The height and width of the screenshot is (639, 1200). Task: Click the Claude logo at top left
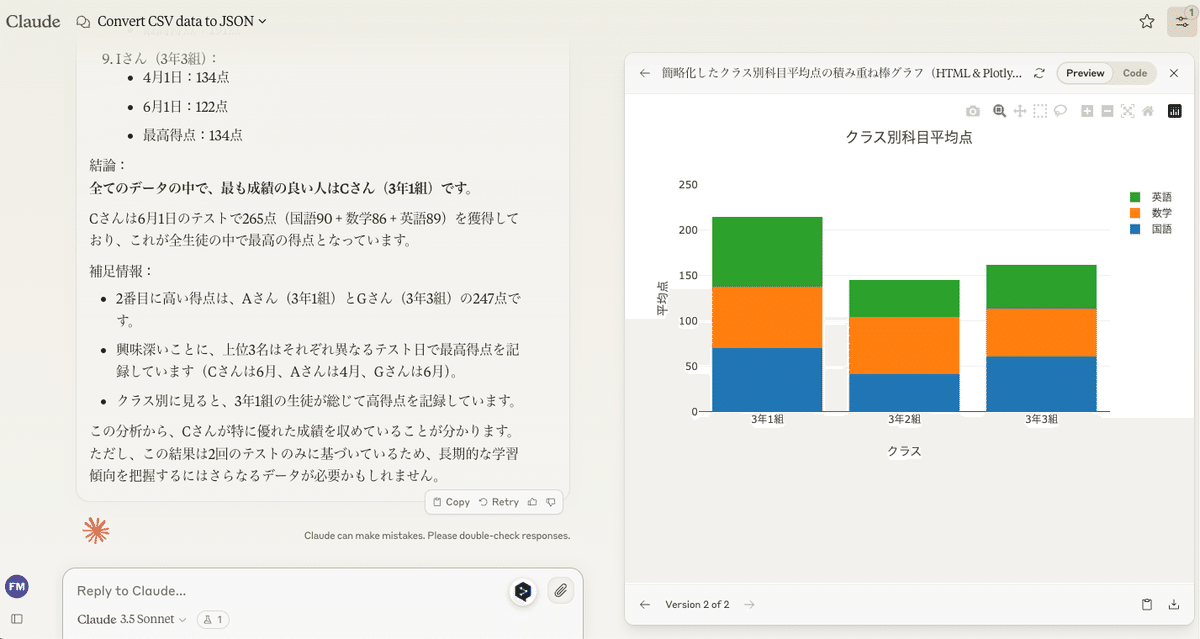pos(33,21)
